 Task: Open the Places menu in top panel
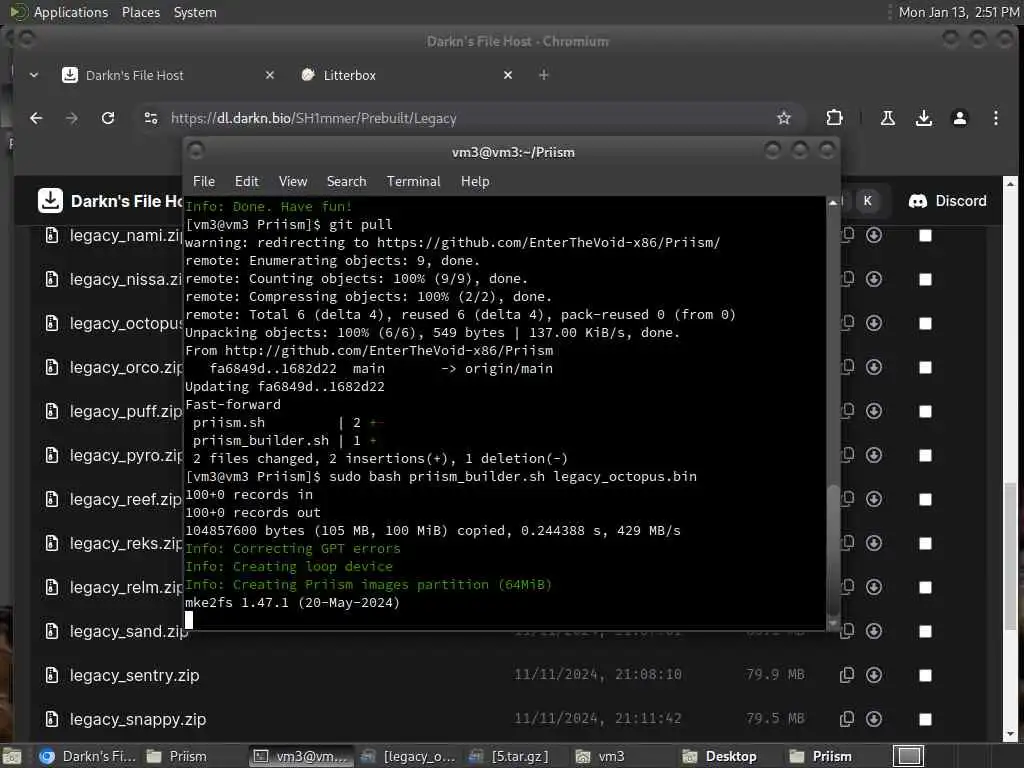(x=140, y=12)
